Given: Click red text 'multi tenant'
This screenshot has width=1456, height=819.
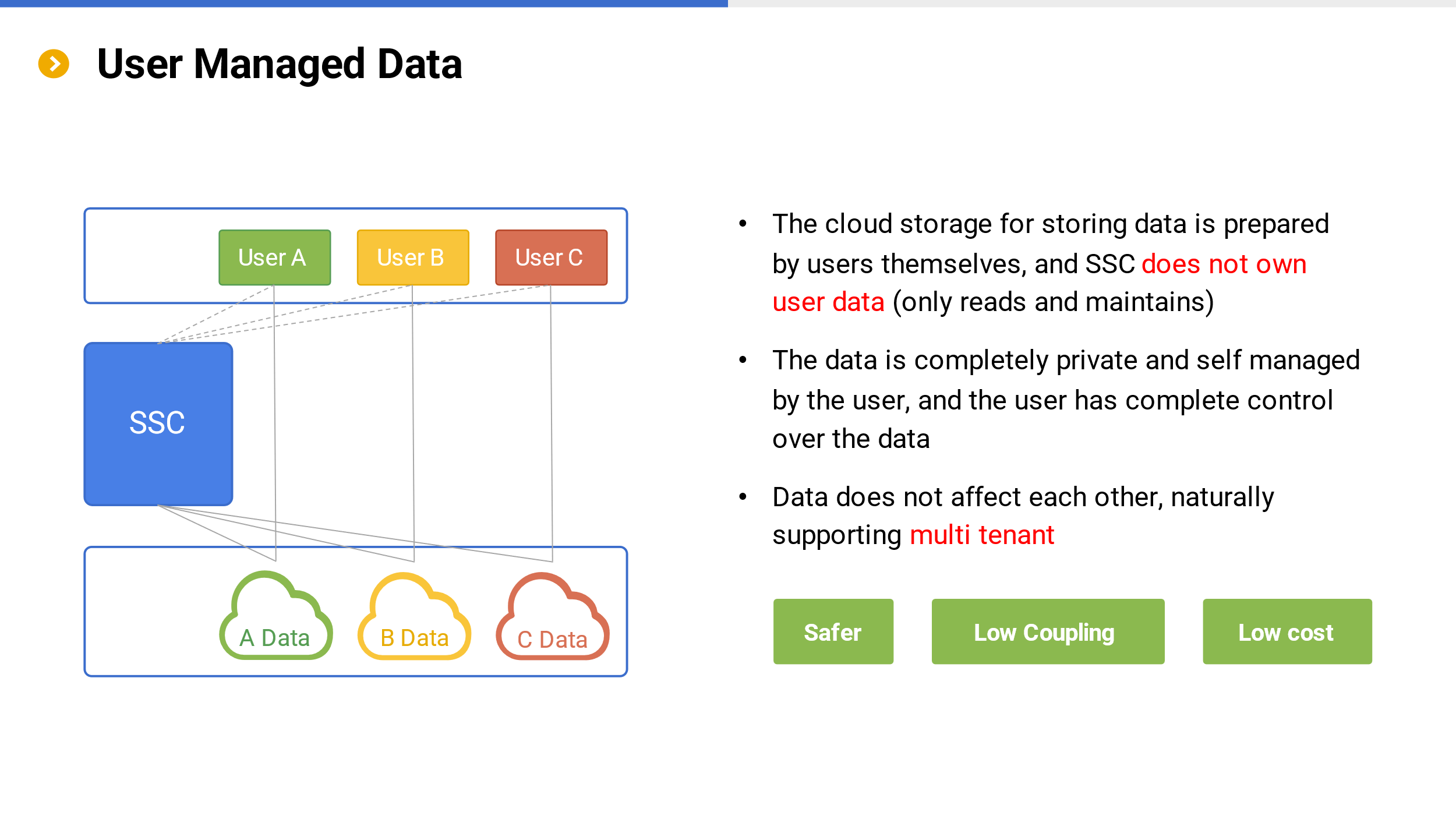Looking at the screenshot, I should click(x=982, y=535).
